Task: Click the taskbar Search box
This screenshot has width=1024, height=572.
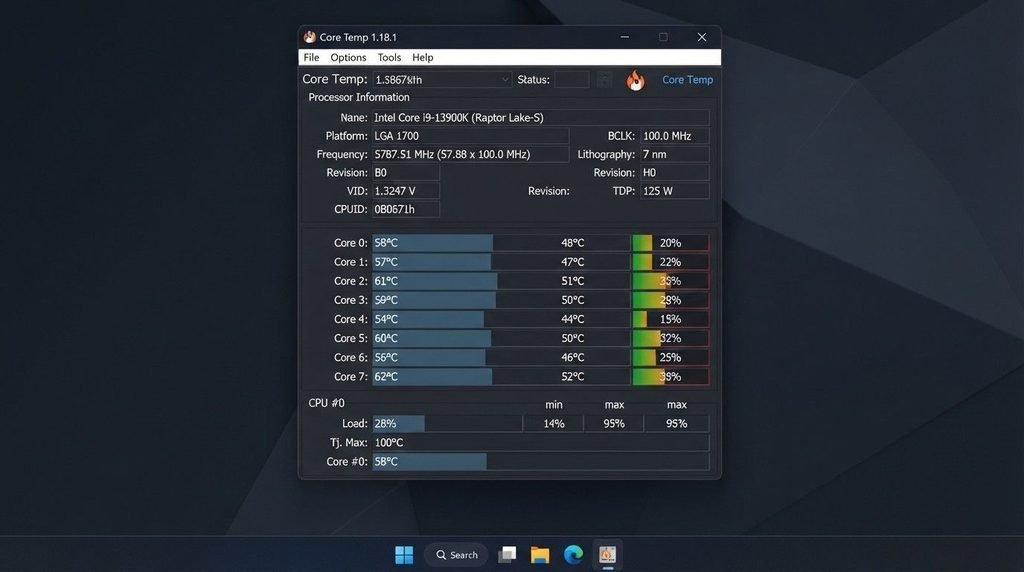Action: click(456, 555)
